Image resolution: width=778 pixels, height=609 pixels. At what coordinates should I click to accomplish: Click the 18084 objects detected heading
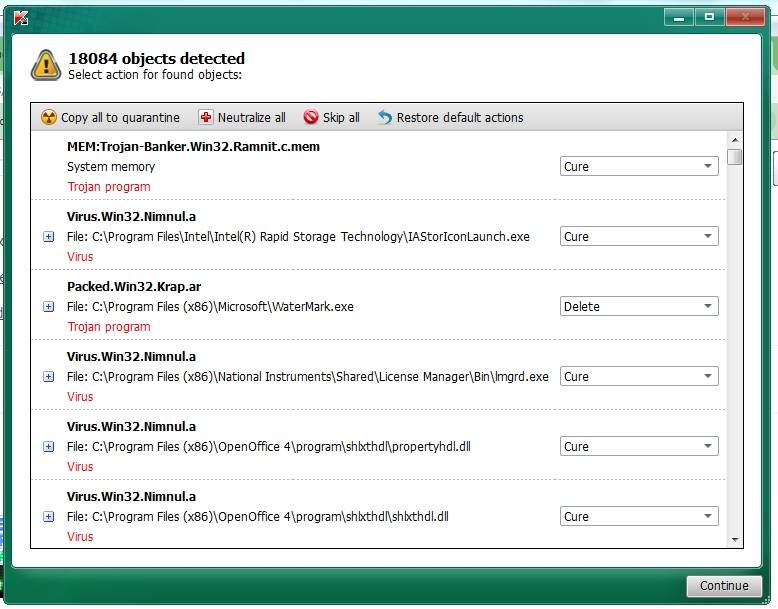point(156,59)
